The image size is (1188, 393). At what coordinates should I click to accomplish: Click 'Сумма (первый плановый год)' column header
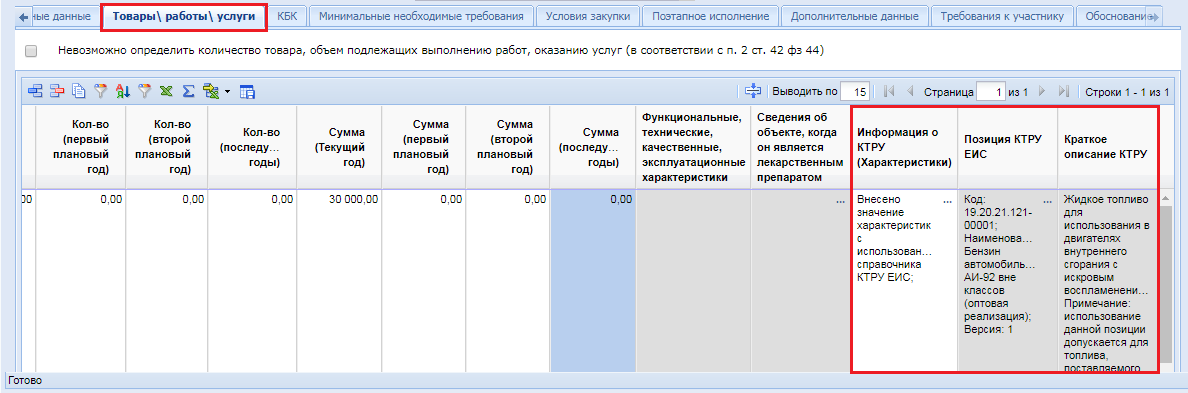[424, 147]
